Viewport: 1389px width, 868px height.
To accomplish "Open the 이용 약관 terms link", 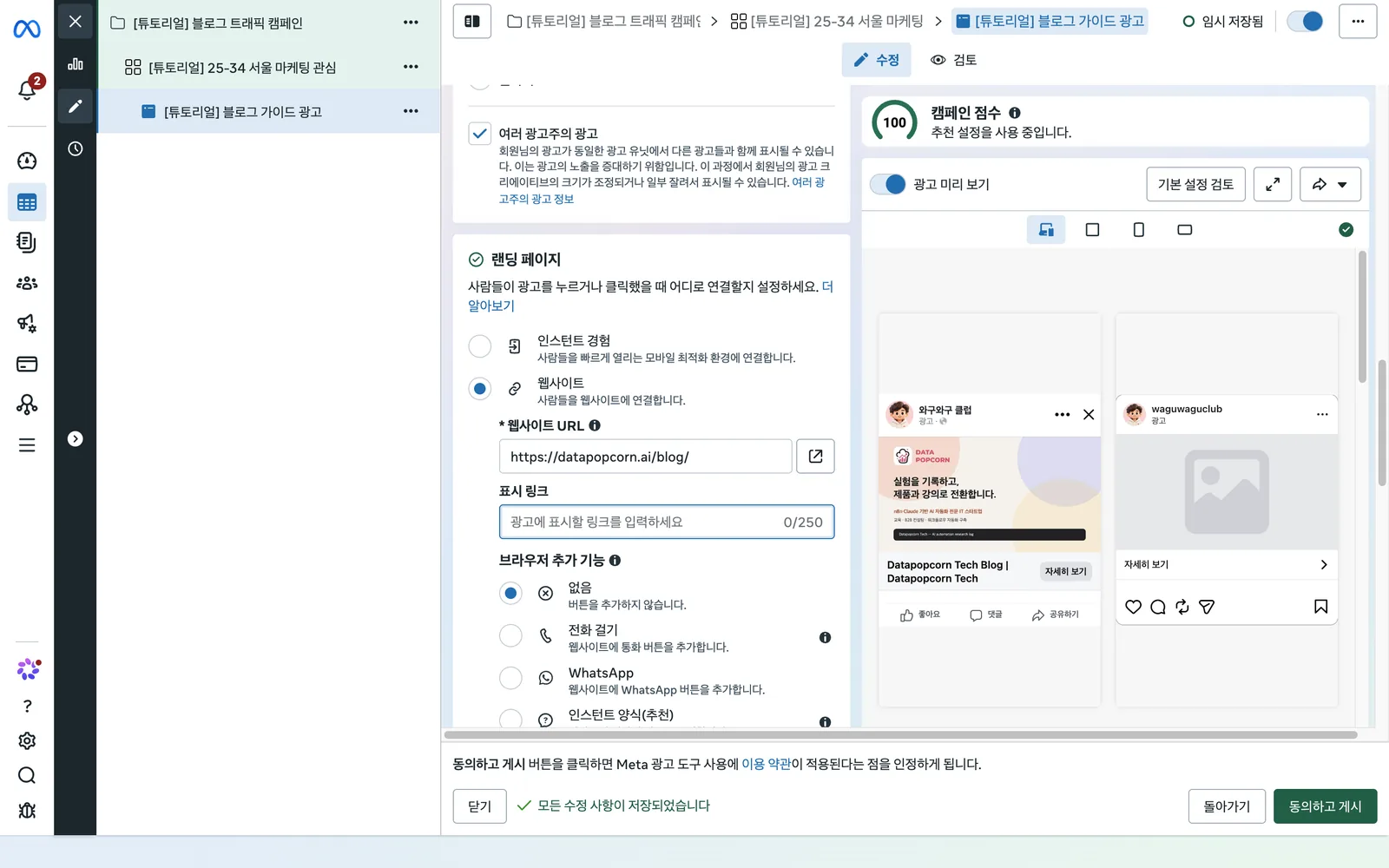I will pos(767,764).
